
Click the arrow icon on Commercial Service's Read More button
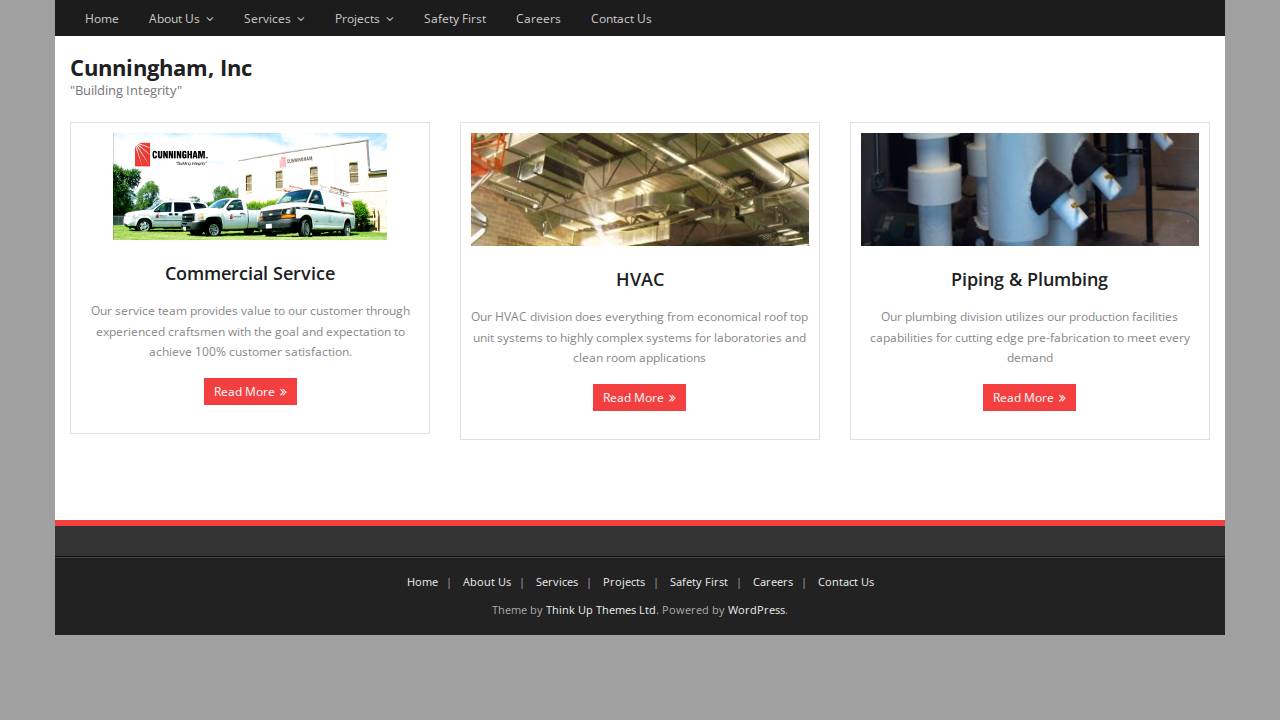[281, 391]
